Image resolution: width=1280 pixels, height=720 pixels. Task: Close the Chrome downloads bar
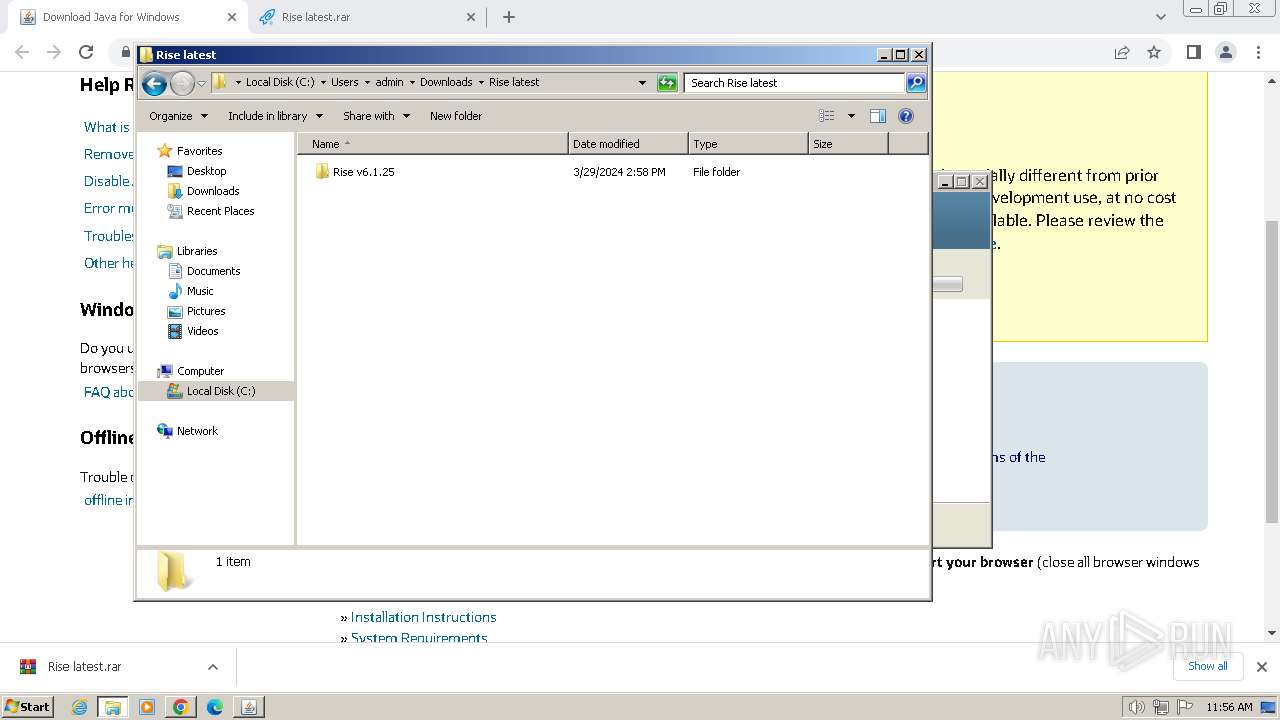1262,667
